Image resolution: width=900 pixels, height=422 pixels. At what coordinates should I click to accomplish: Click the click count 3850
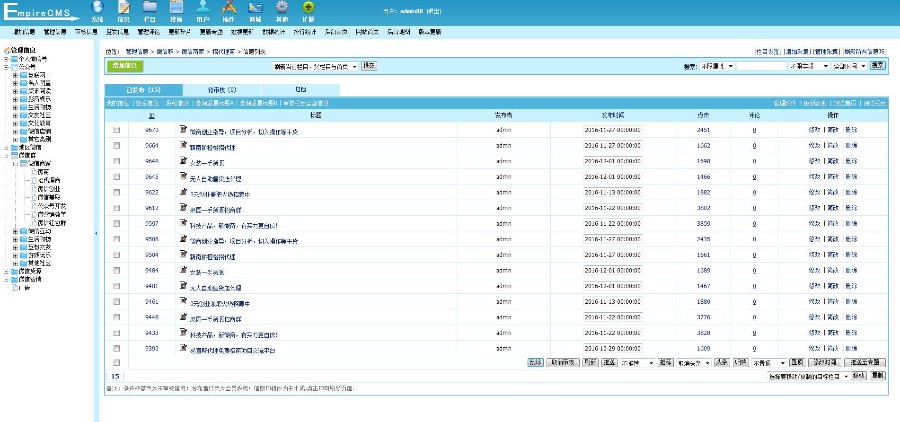pos(703,223)
